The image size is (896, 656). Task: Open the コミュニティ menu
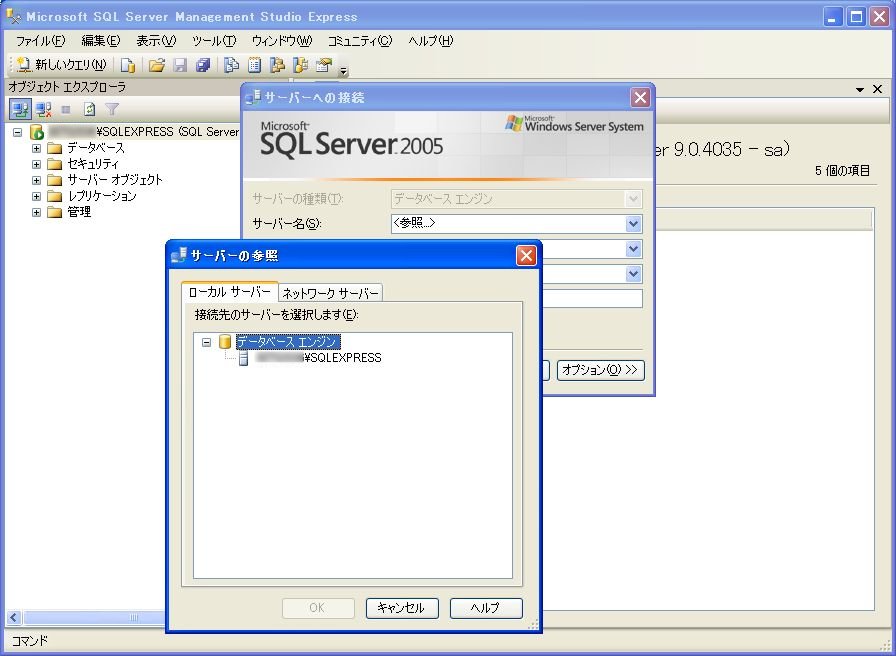[x=360, y=41]
